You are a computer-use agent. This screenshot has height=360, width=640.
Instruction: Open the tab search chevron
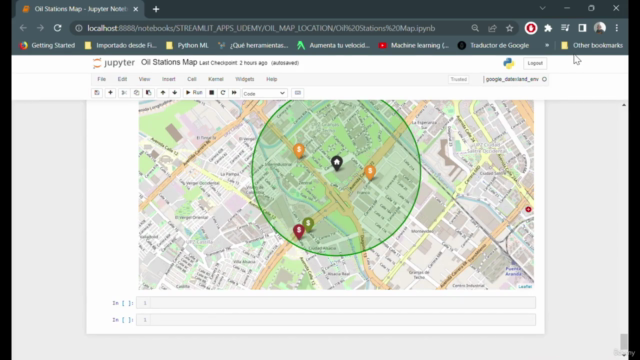click(x=542, y=8)
